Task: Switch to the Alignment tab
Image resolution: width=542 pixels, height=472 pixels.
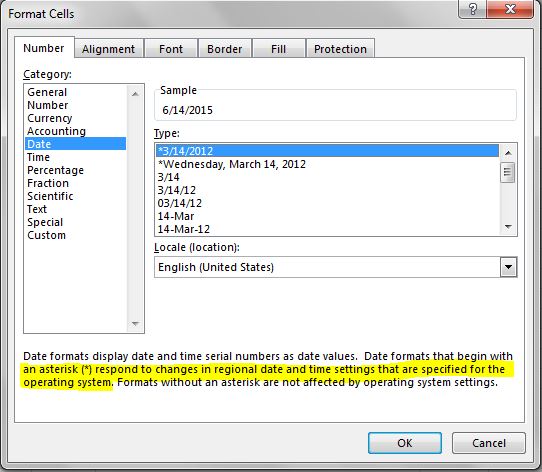Action: [x=109, y=49]
